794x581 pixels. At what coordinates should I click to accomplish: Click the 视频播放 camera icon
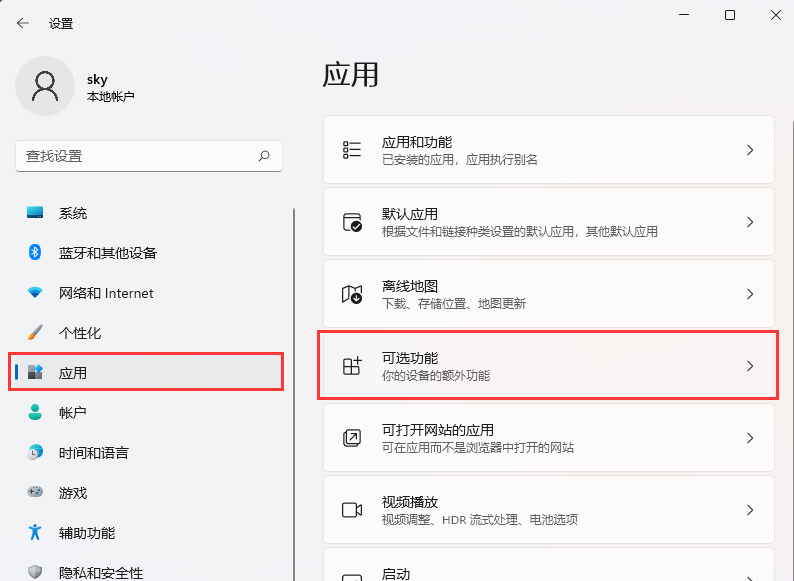(352, 510)
